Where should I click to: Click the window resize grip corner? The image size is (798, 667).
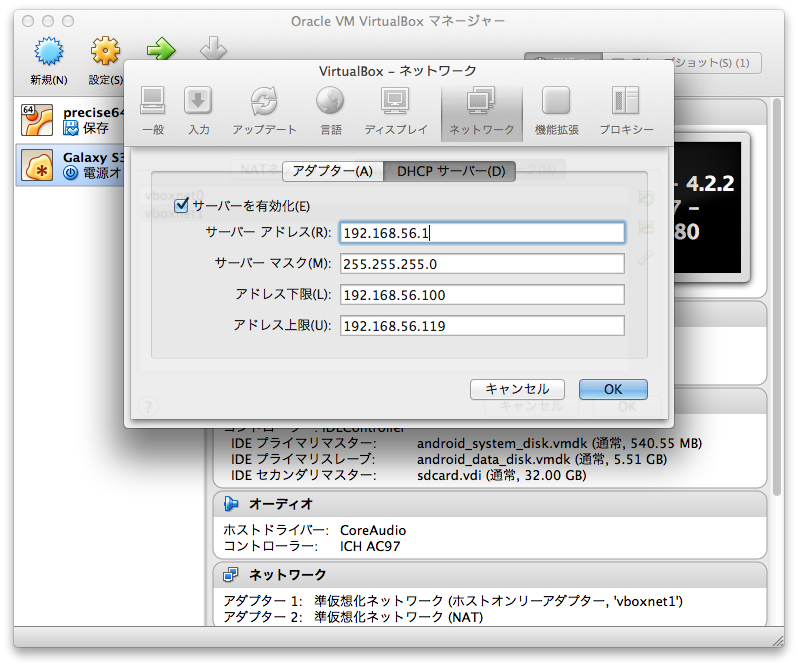(x=778, y=640)
